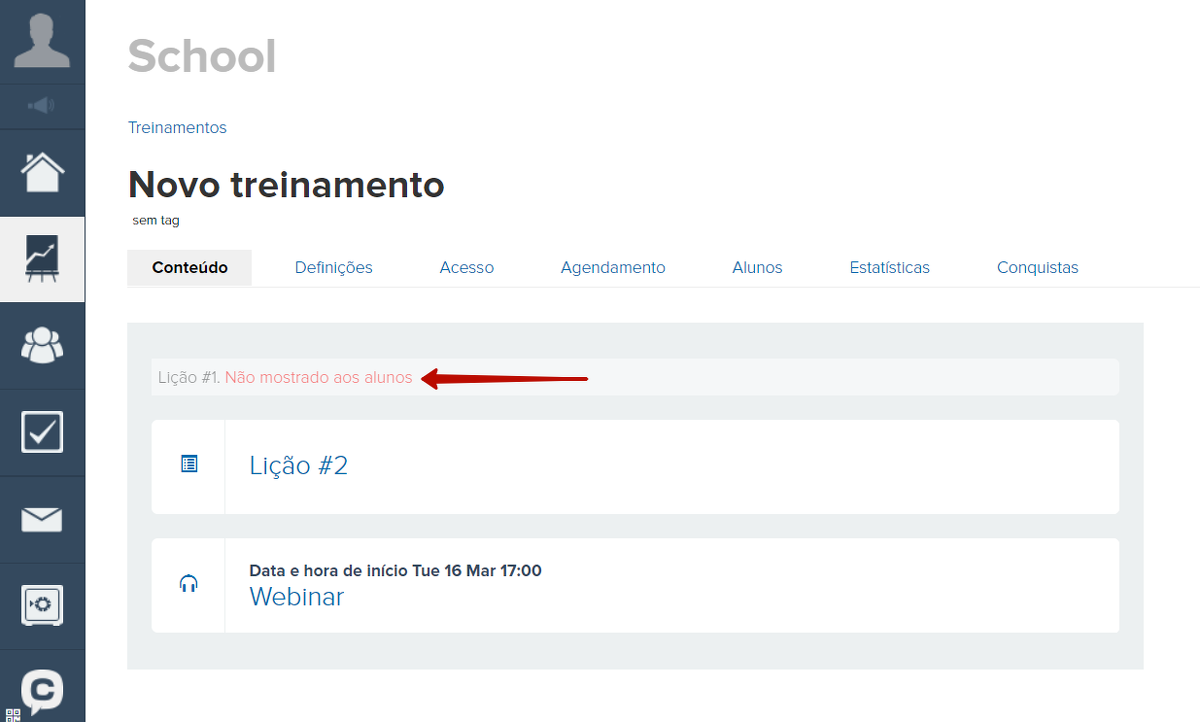Open the Lição #2 lesson link

(298, 466)
